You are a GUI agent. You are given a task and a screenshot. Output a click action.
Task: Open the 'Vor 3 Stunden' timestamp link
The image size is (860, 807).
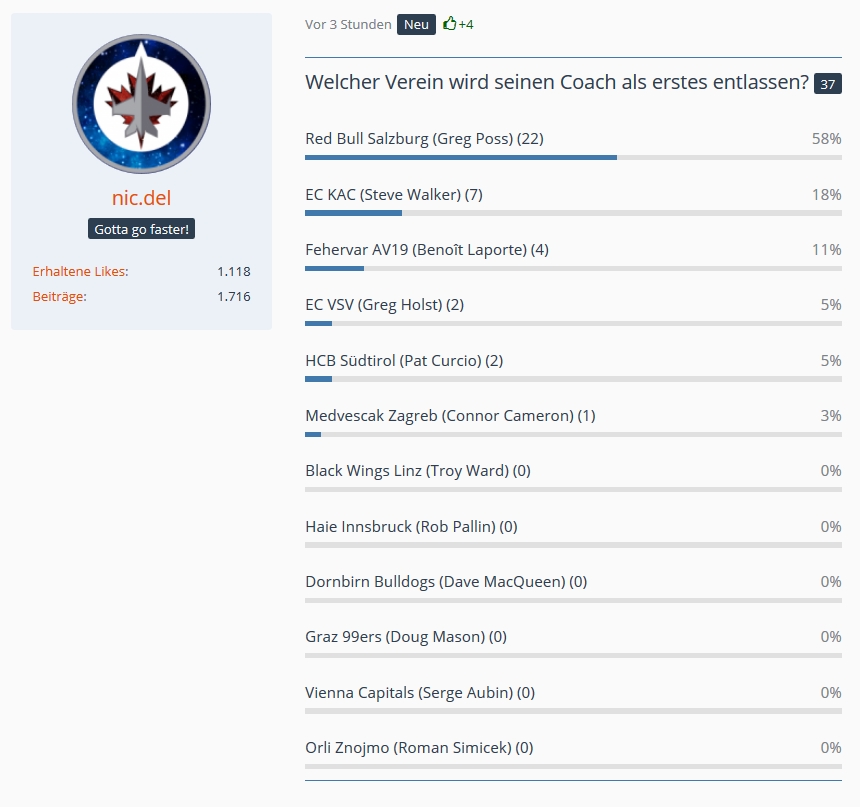(x=348, y=24)
